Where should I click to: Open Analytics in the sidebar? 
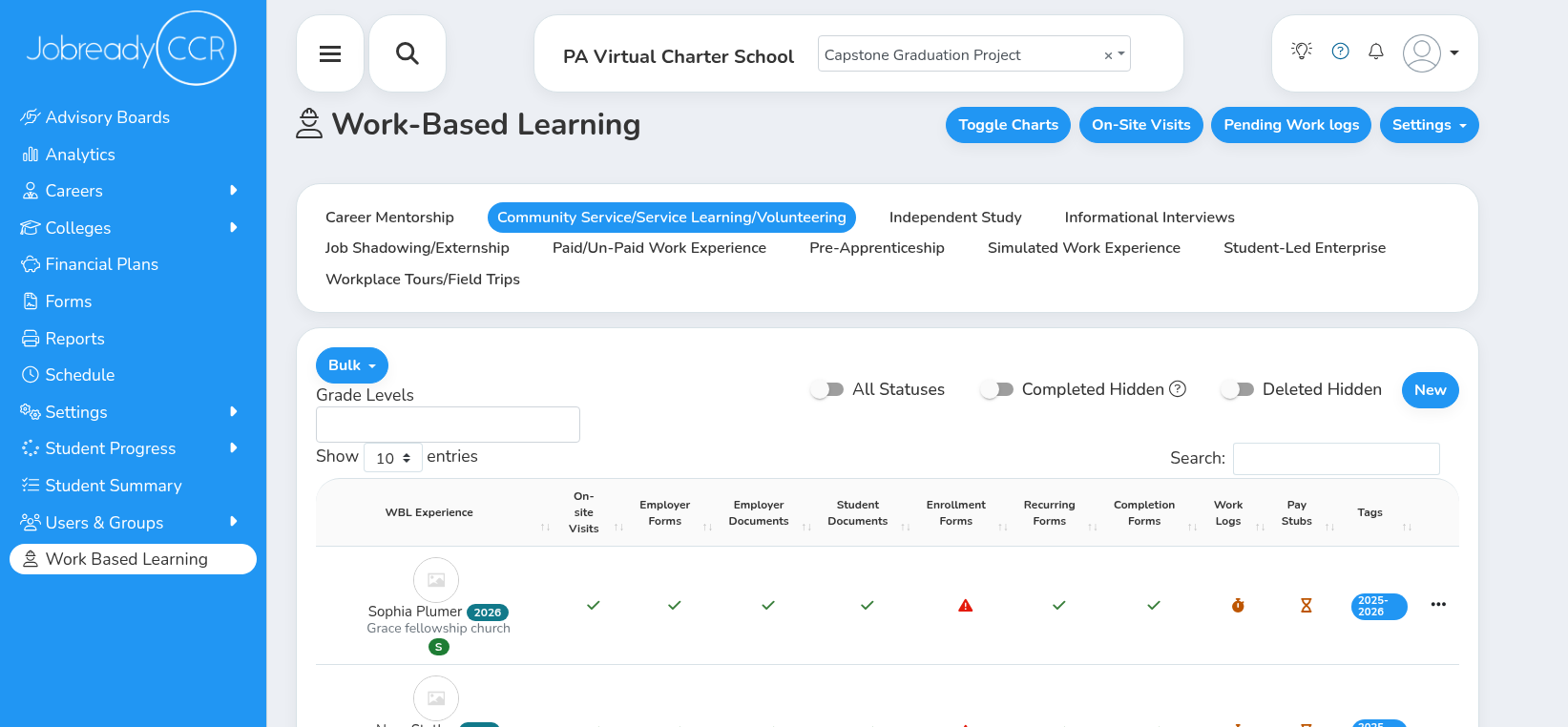click(x=80, y=155)
